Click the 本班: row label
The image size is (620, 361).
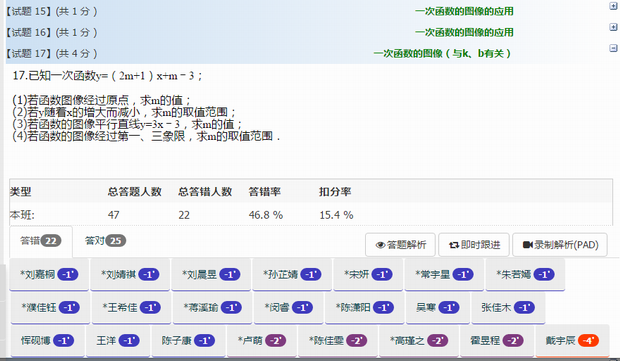point(22,215)
